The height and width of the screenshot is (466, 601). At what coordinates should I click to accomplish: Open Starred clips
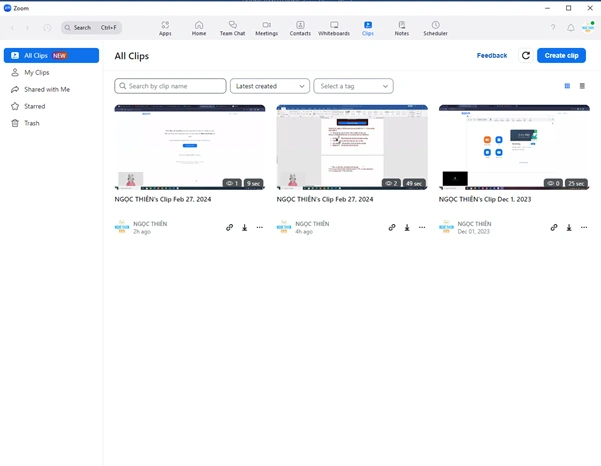tap(51, 106)
